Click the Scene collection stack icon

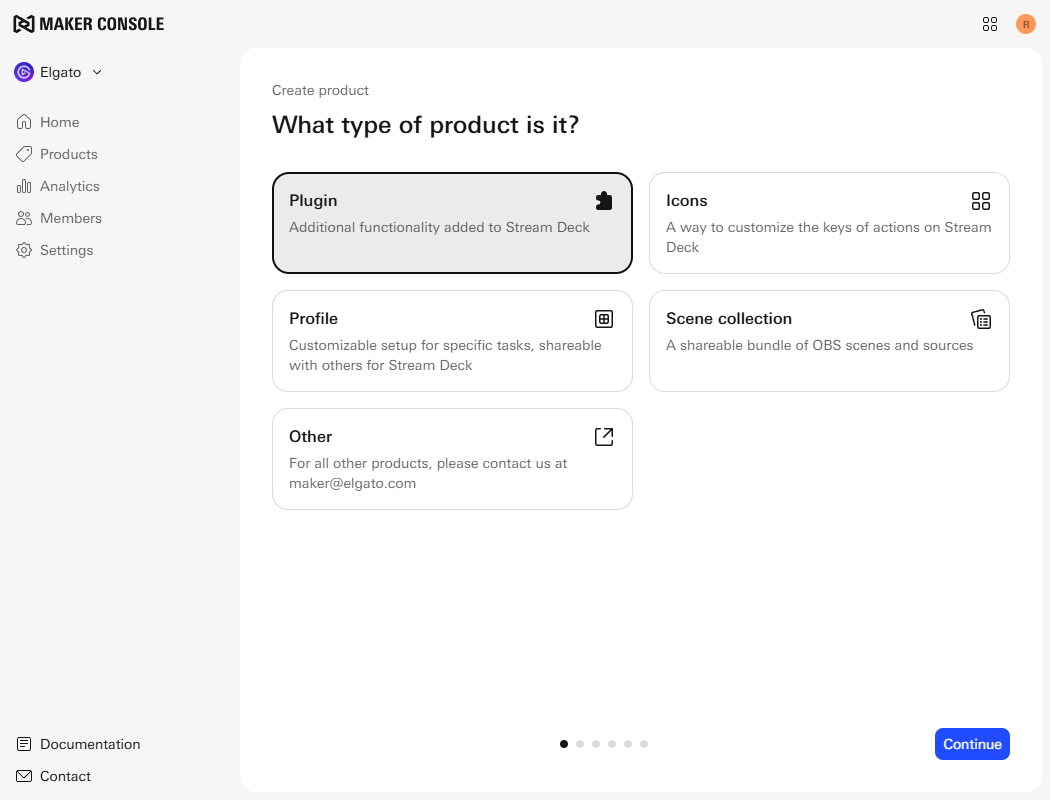[981, 319]
